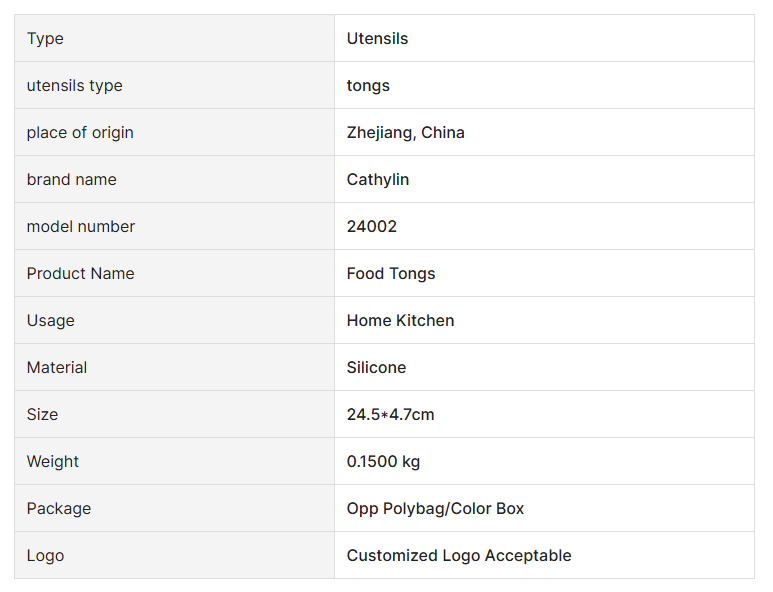Screen dimensions: 773x592
Task: Select the 'Food Tongs' value
Action: coord(391,274)
